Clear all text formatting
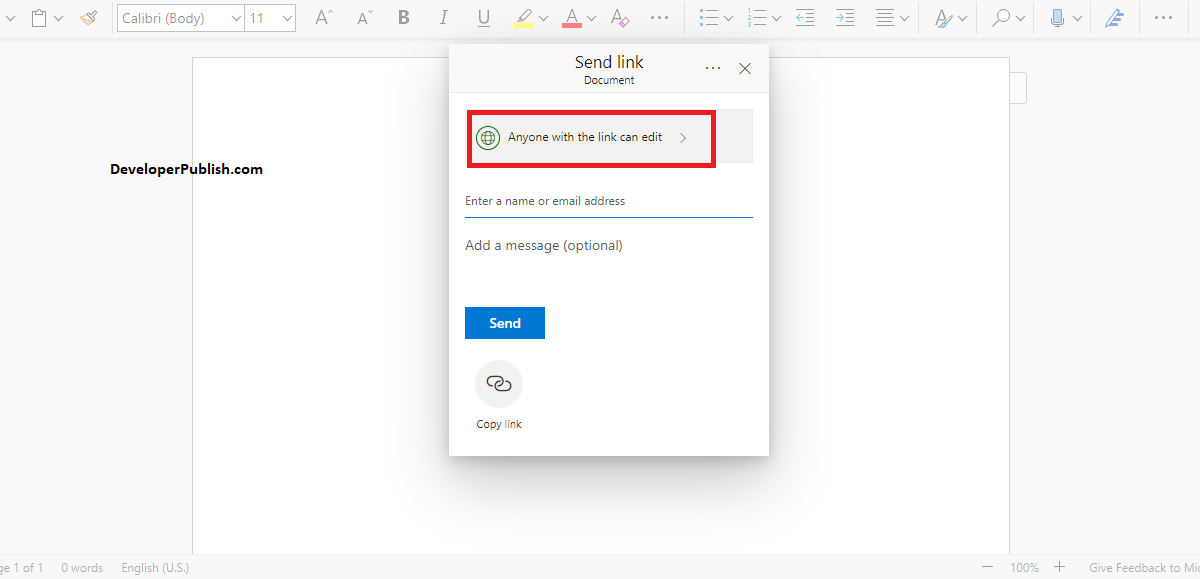Viewport: 1200px width, 579px height. (x=620, y=17)
